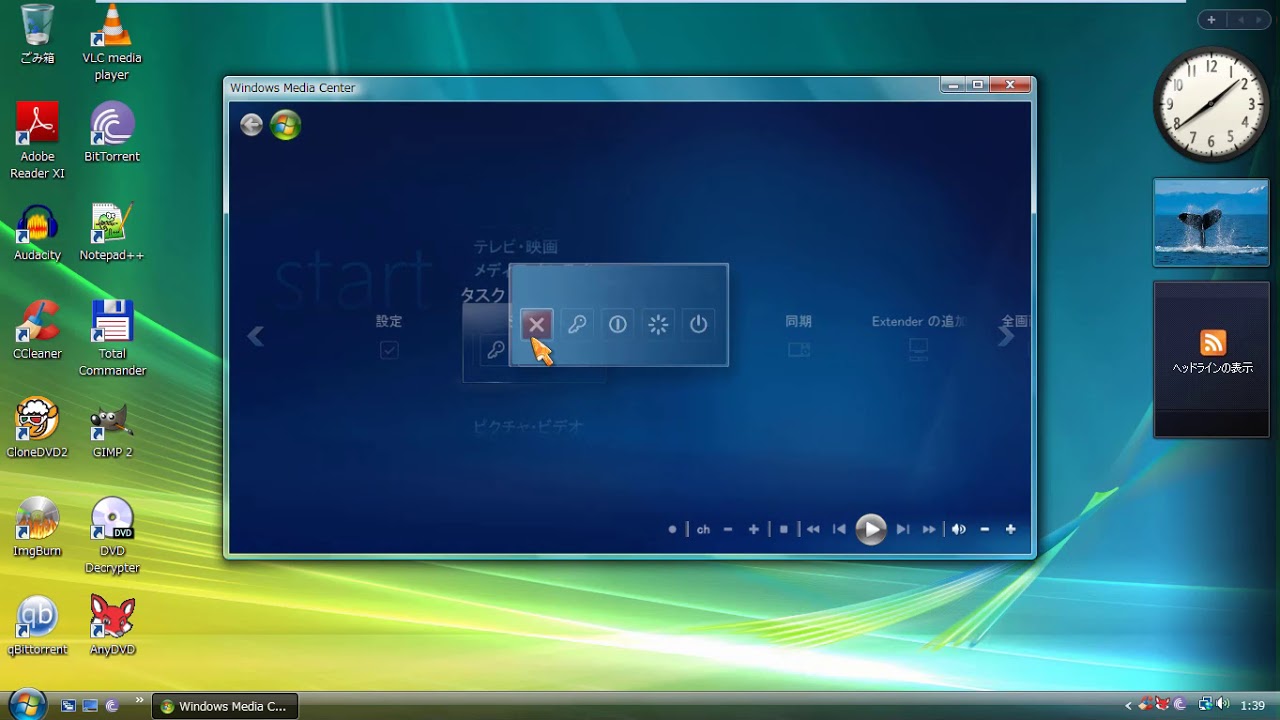Open Notepad++ desktop shortcut
1280x720 pixels.
112,232
